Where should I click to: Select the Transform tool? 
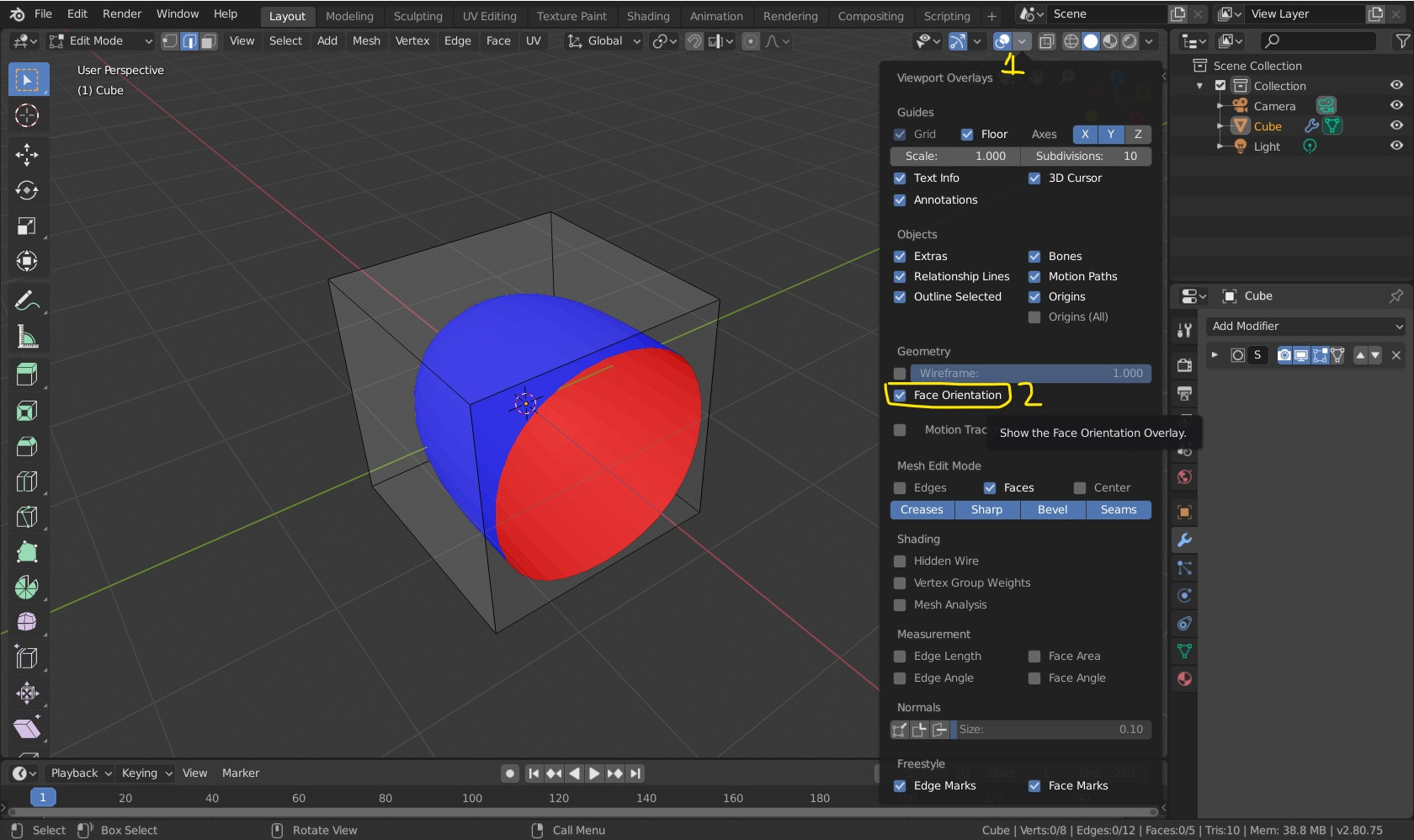pyautogui.click(x=27, y=261)
